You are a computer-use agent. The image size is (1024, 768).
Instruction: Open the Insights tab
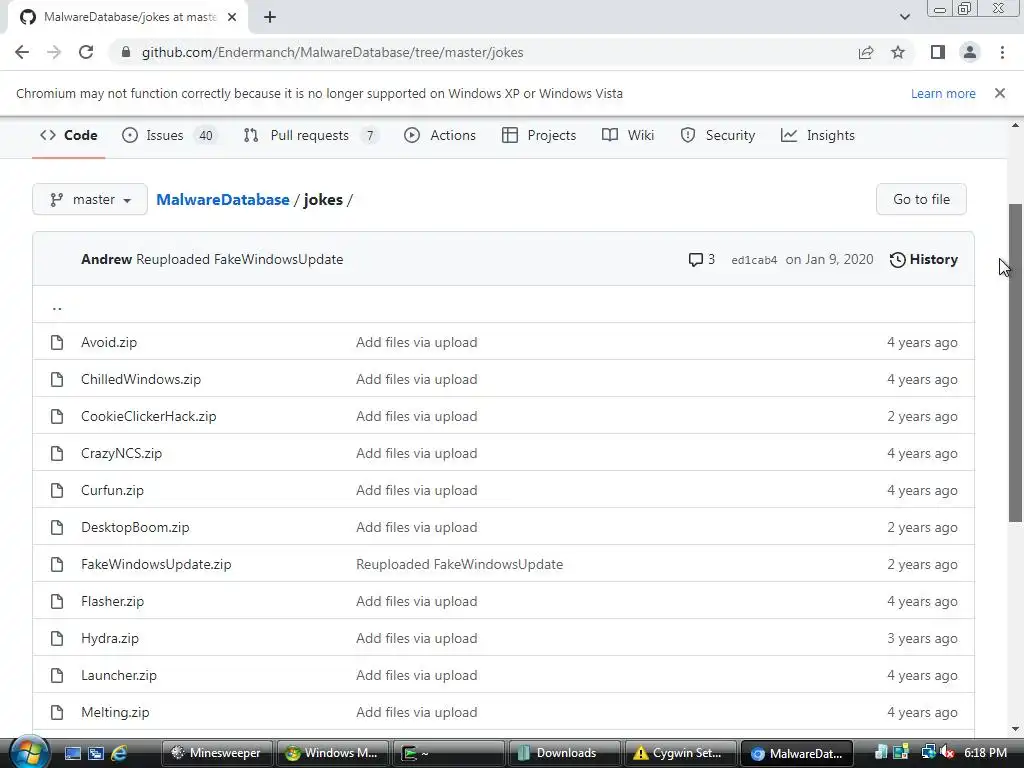818,135
